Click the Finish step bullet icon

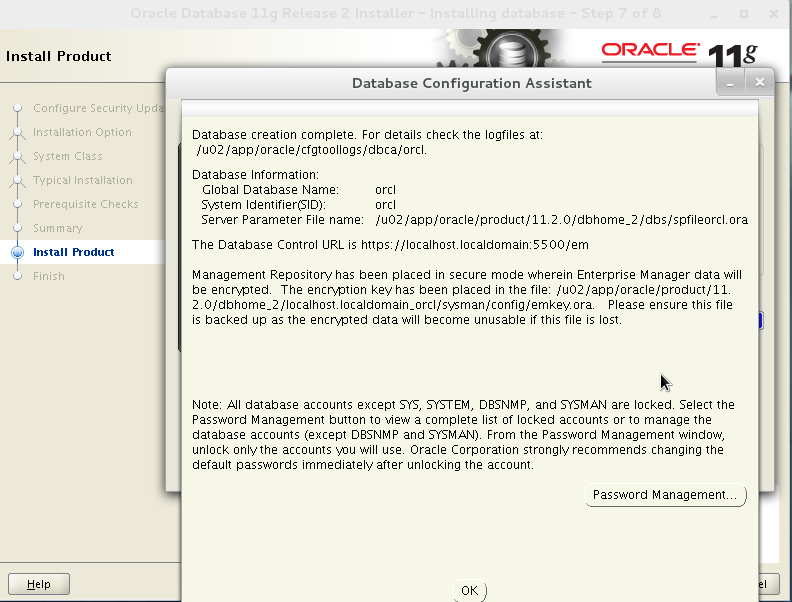[x=17, y=276]
